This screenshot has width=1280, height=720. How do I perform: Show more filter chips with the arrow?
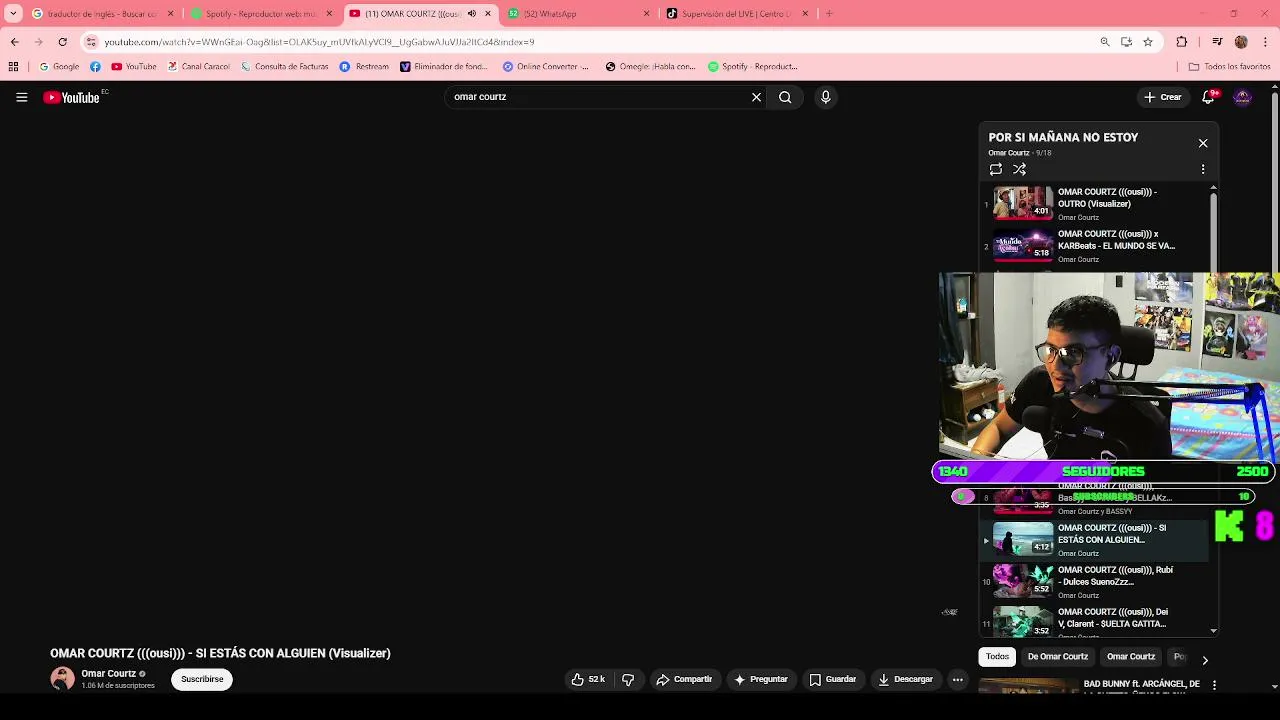(x=1205, y=660)
